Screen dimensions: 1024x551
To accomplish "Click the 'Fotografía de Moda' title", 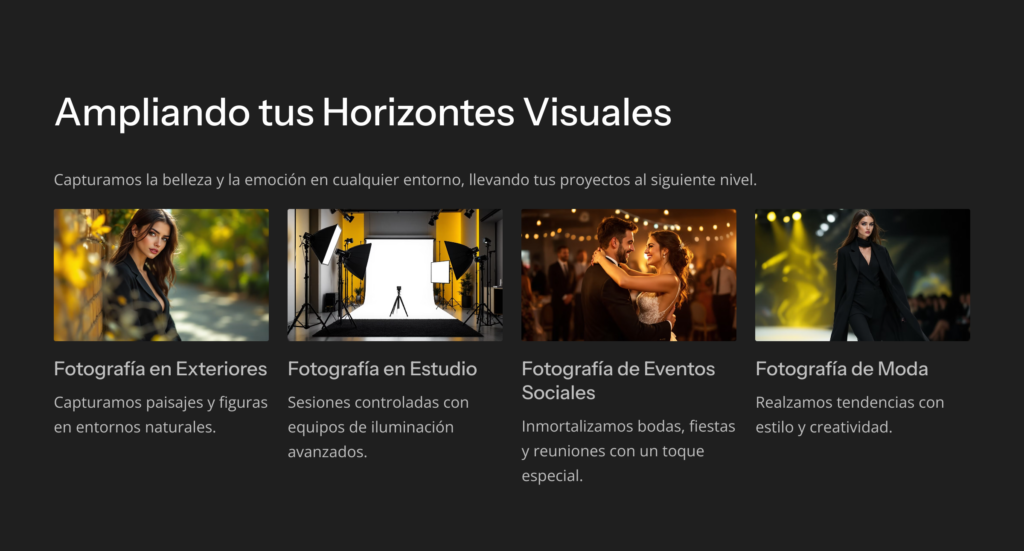I will pyautogui.click(x=842, y=369).
